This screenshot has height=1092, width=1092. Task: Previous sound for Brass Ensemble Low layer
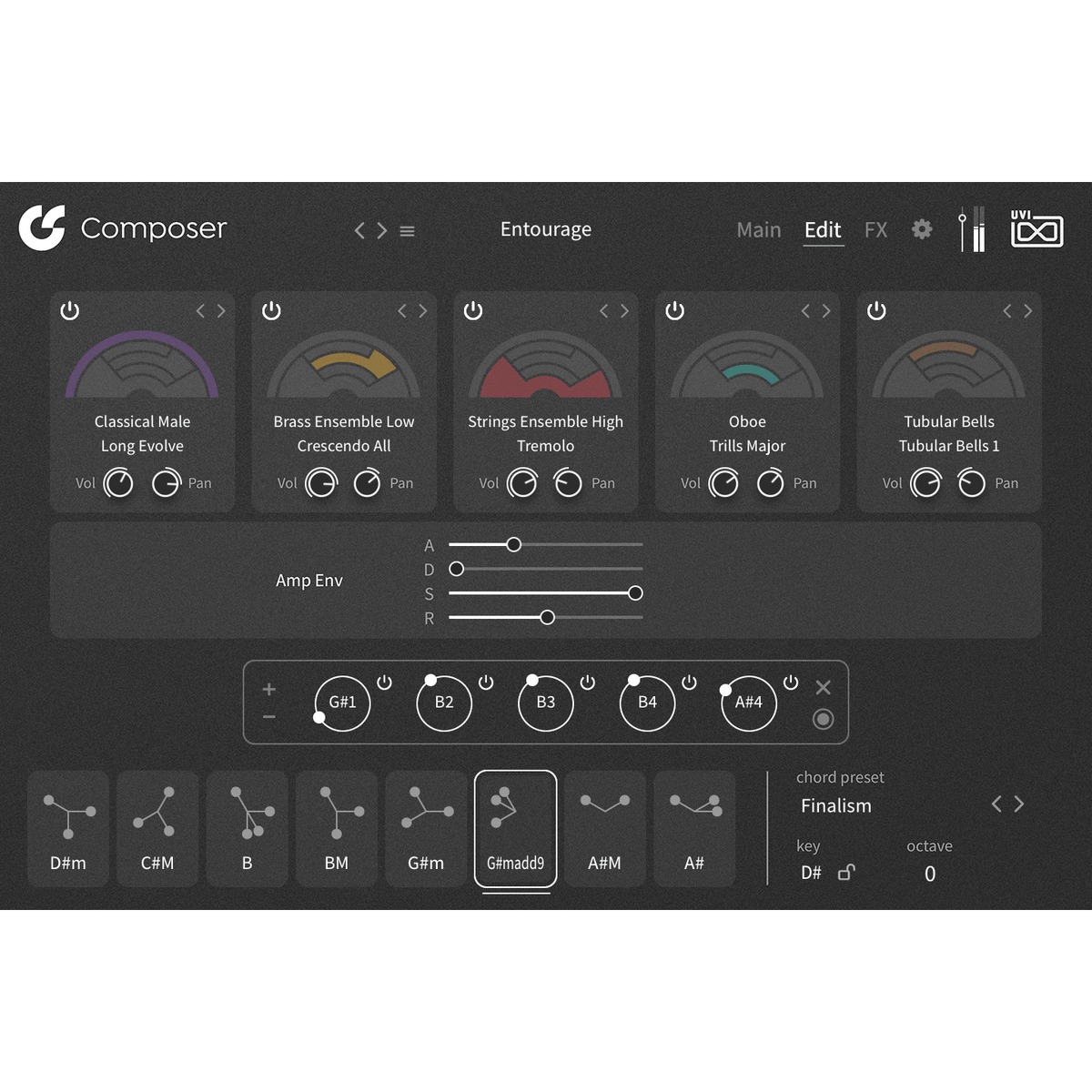click(402, 310)
